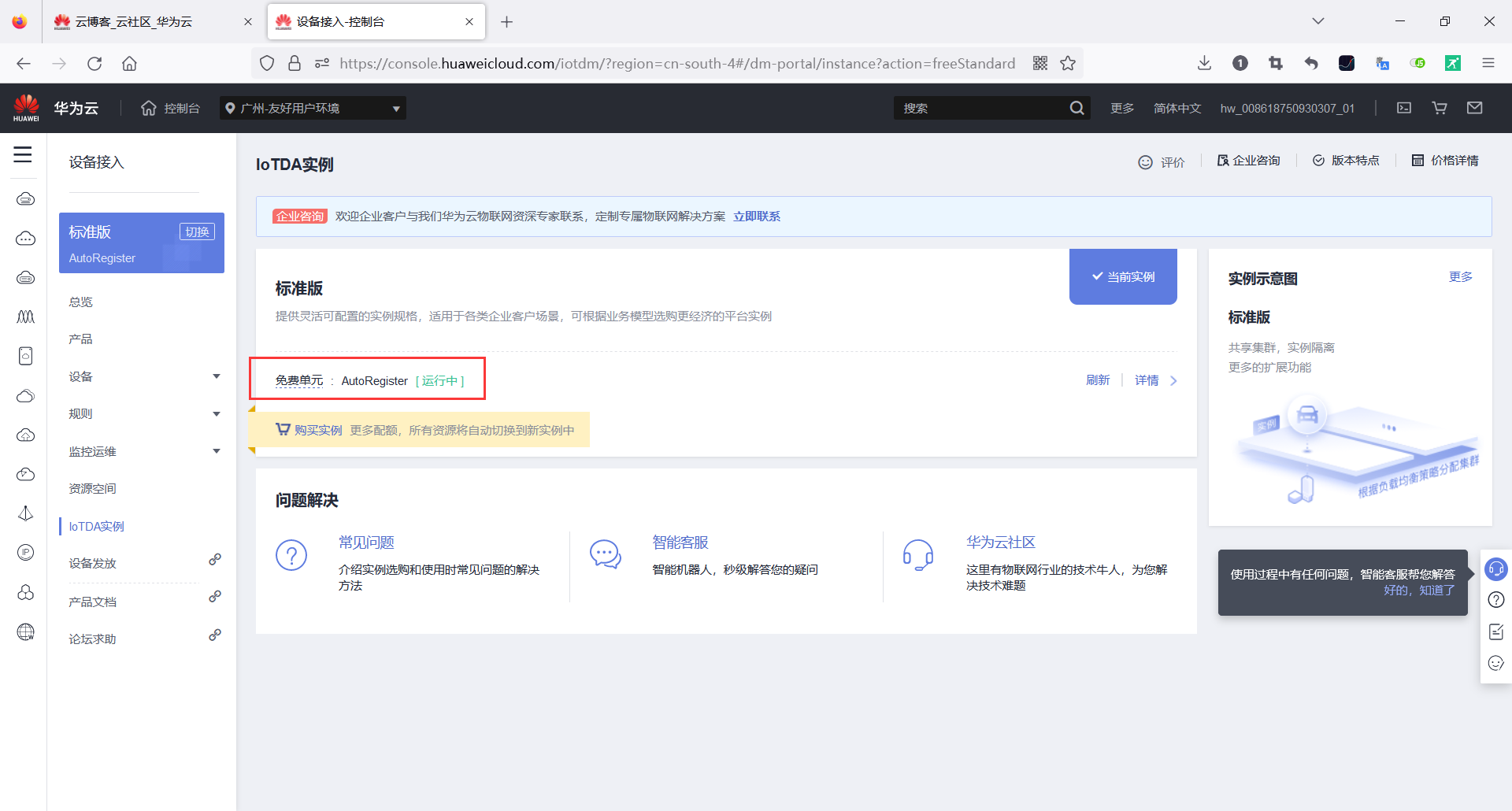Image resolution: width=1512 pixels, height=811 pixels.
Task: Click the browser address bar URL
Action: point(677,64)
